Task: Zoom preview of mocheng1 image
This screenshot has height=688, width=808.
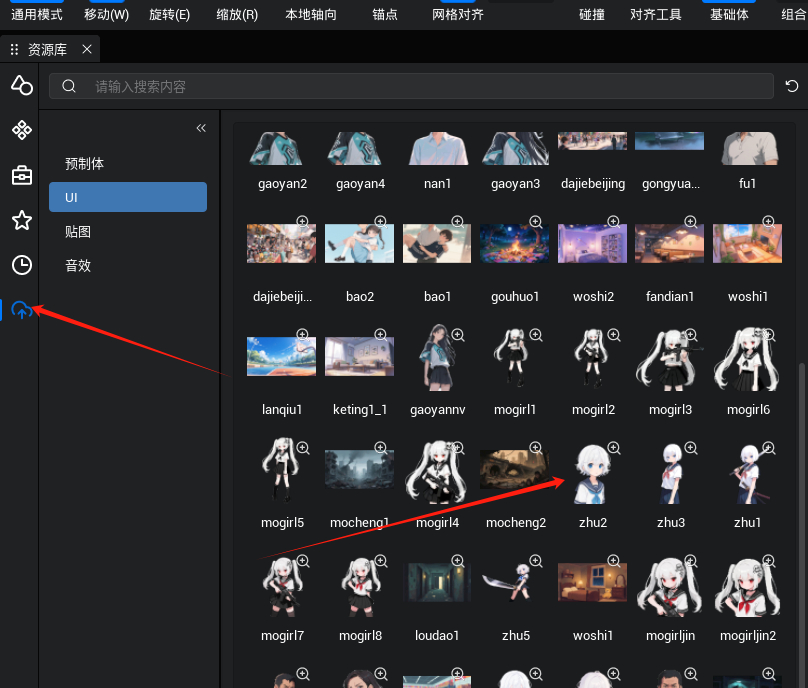Action: click(381, 447)
